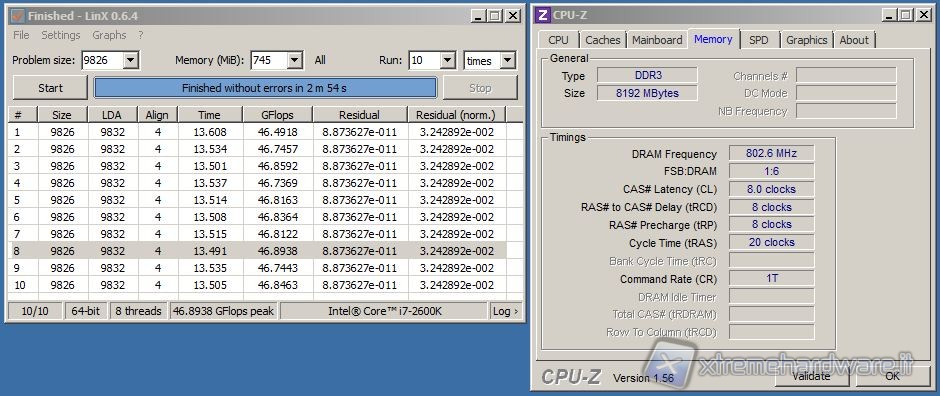Click the Log expand button

[505, 311]
